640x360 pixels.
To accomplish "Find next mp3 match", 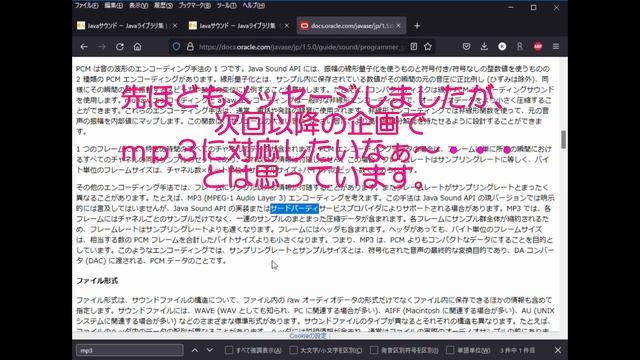I will click(210, 350).
